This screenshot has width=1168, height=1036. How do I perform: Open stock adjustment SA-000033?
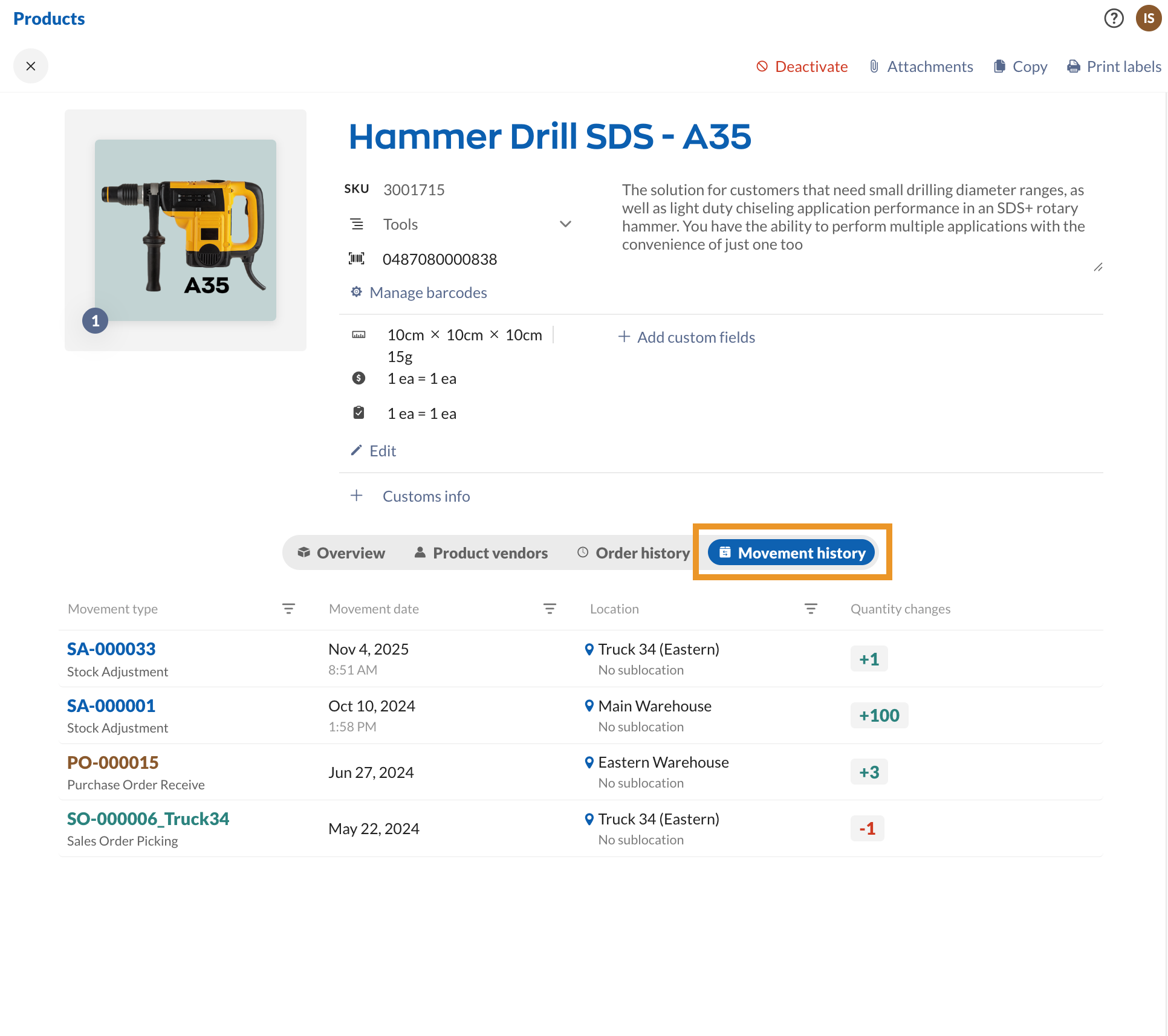pyautogui.click(x=111, y=649)
